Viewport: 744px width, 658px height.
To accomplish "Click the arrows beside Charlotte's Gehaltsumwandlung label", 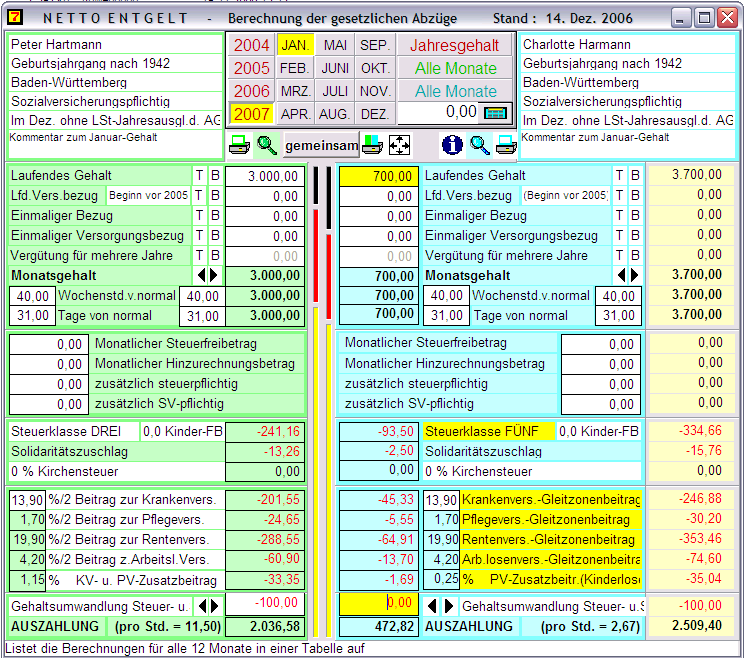I will 441,606.
